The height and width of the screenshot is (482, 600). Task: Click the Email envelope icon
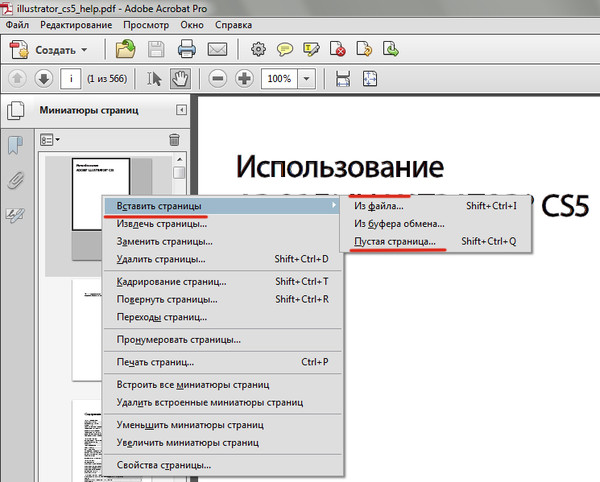pyautogui.click(x=217, y=49)
